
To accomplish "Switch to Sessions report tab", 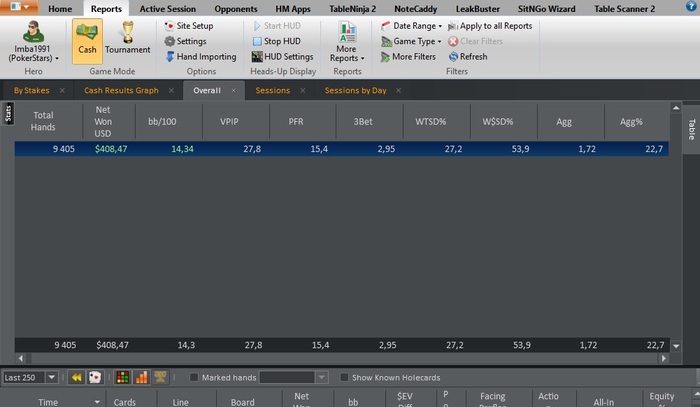I will 272,90.
